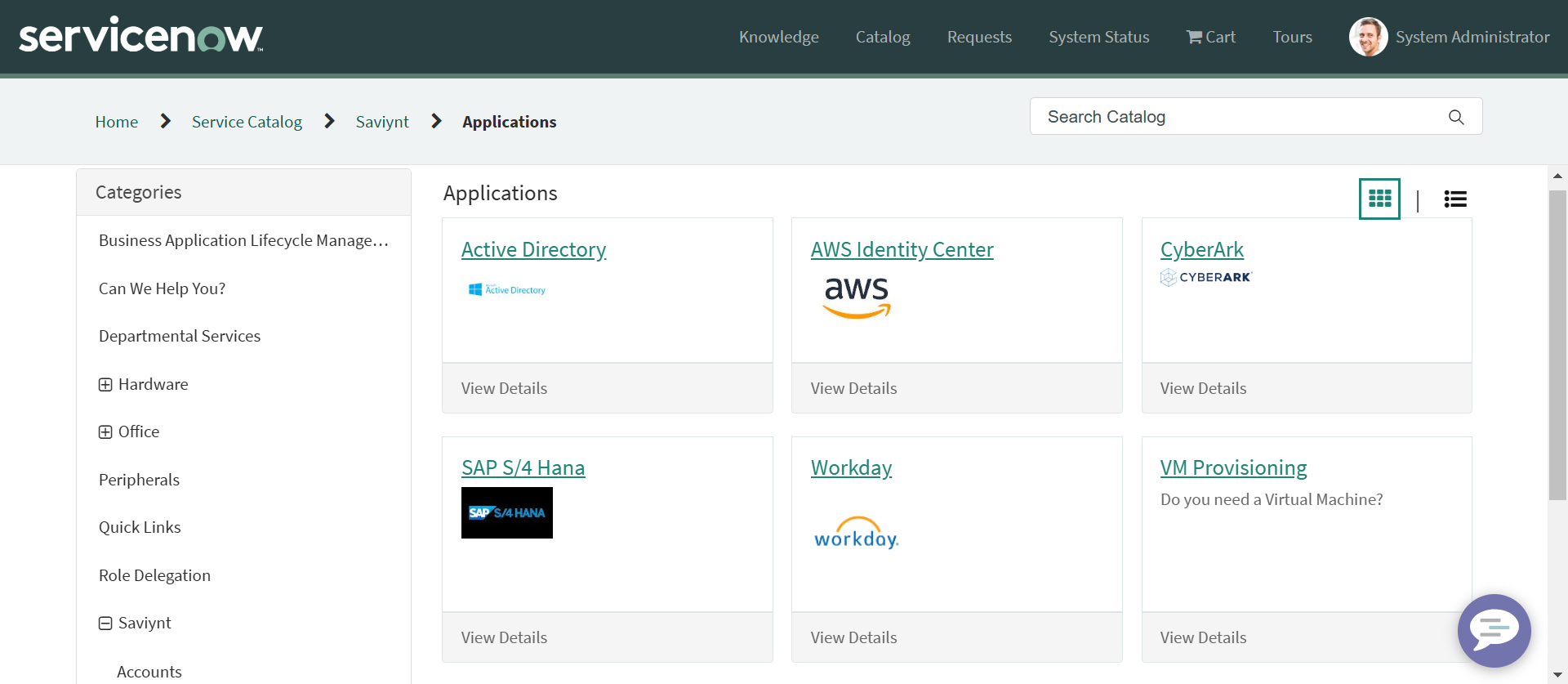Open the AWS Identity Center link
The image size is (1568, 684).
(902, 249)
